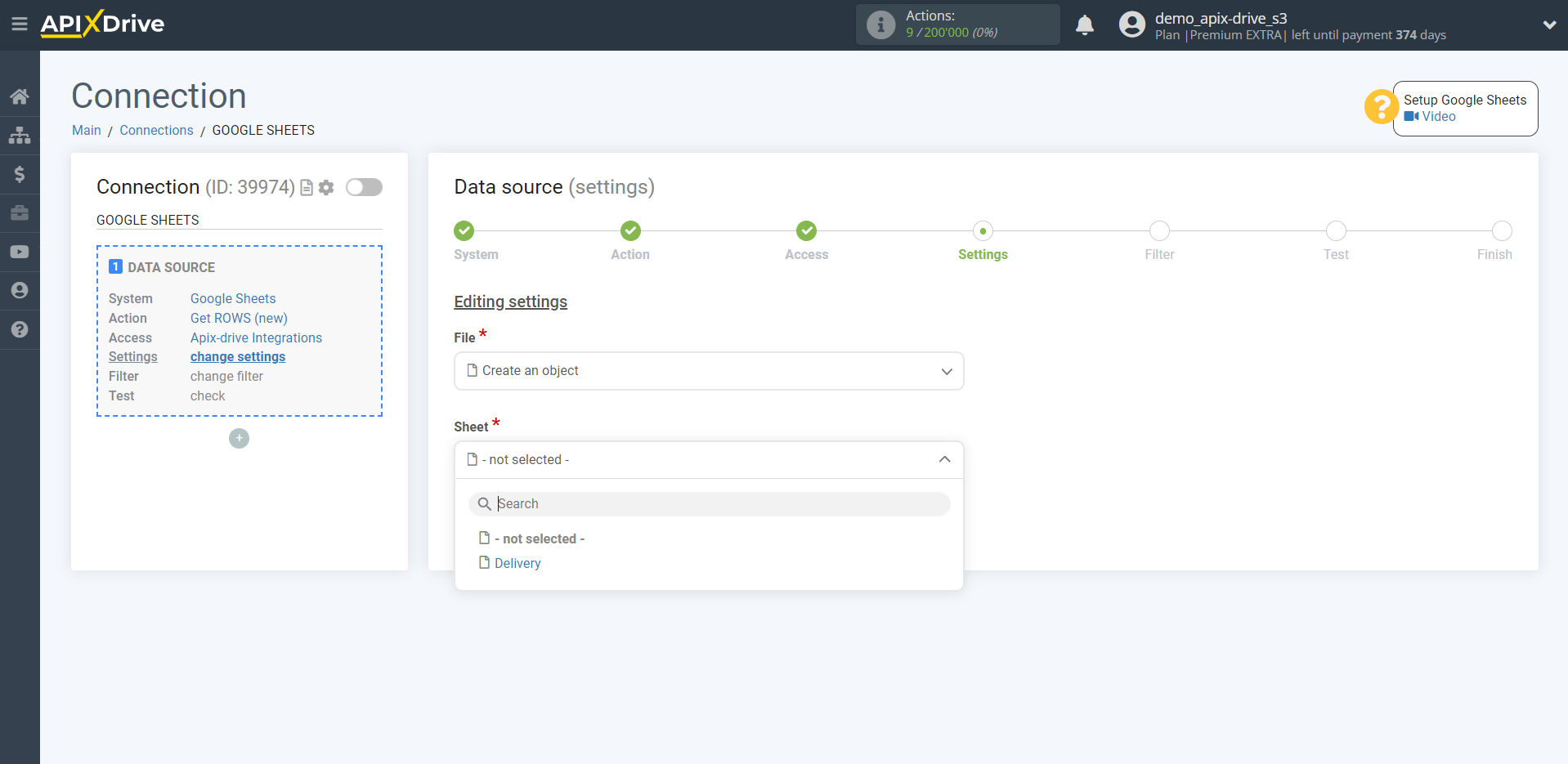Open the user profile sidebar icon
The height and width of the screenshot is (764, 1568).
(20, 291)
